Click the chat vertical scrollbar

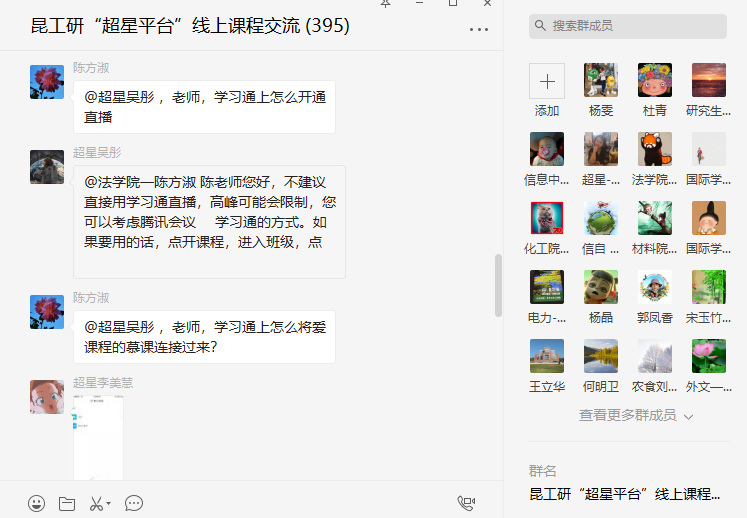click(x=498, y=285)
